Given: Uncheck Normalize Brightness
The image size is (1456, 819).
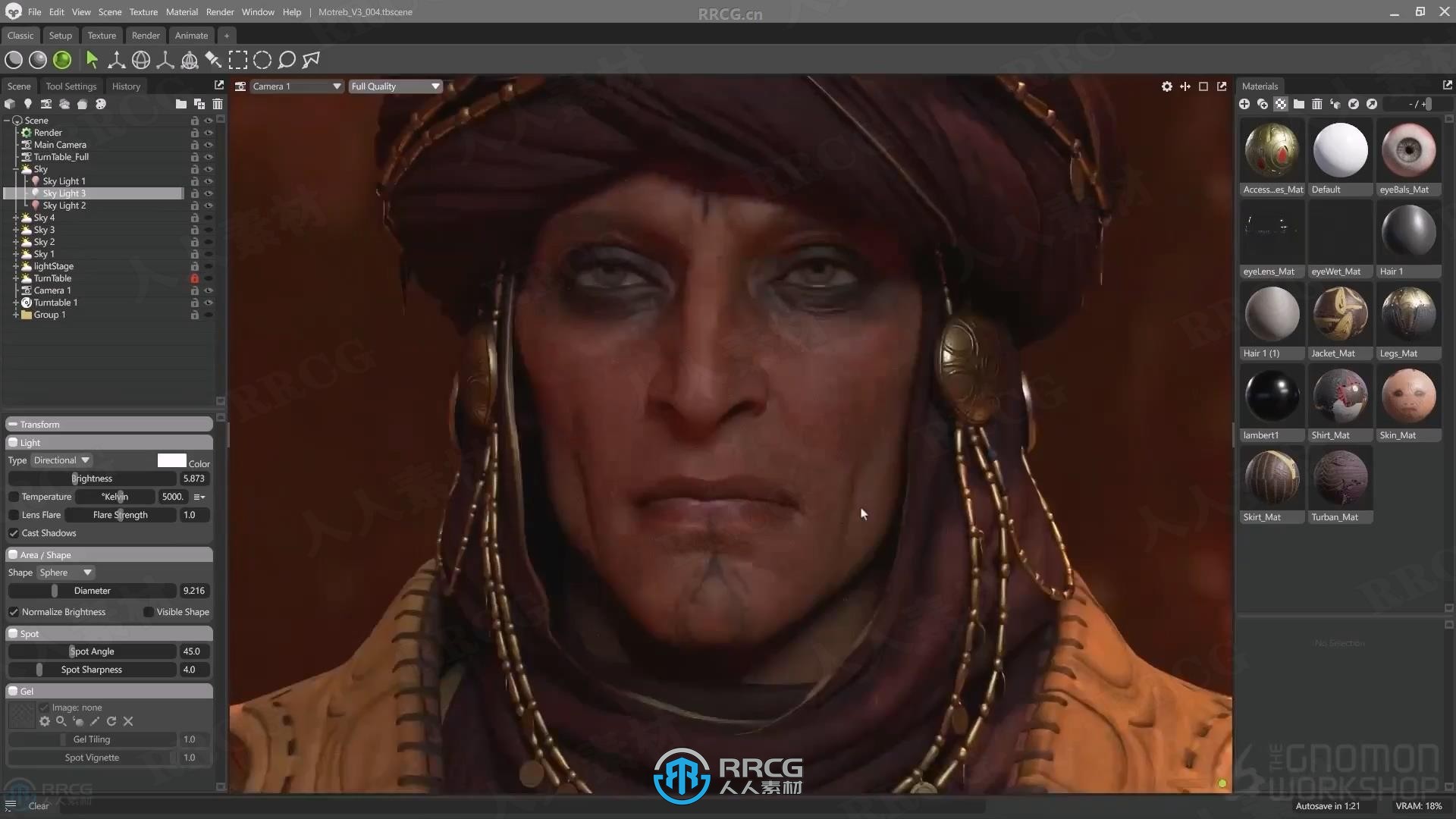Looking at the screenshot, I should click(x=14, y=612).
